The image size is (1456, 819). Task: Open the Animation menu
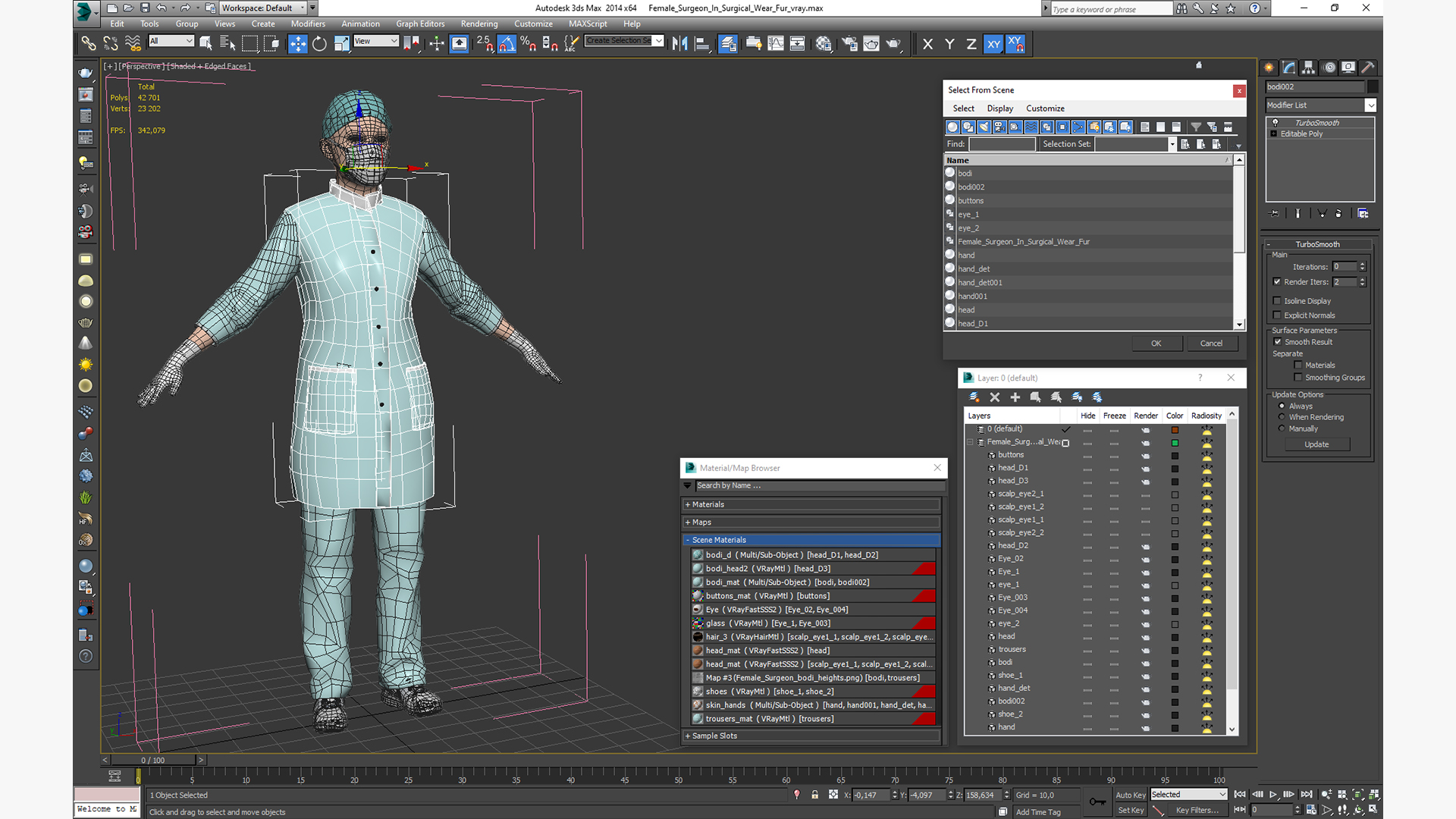[360, 24]
